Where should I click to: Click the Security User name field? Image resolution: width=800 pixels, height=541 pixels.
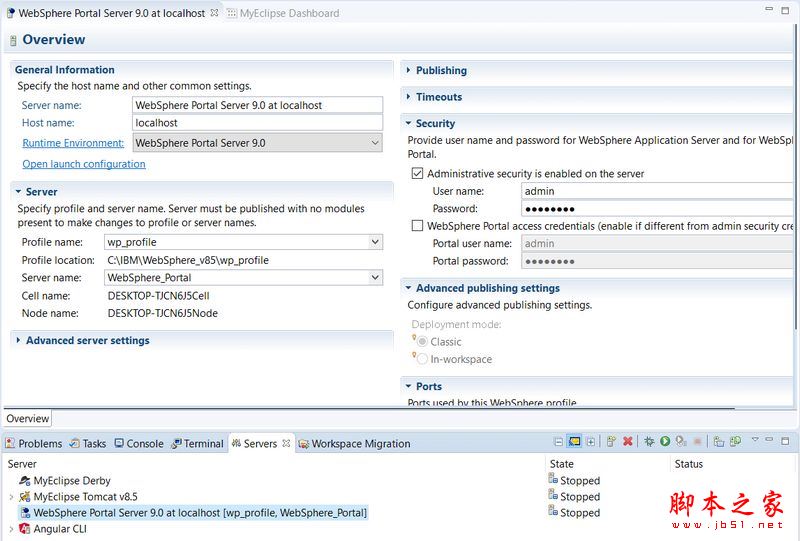[x=657, y=191]
